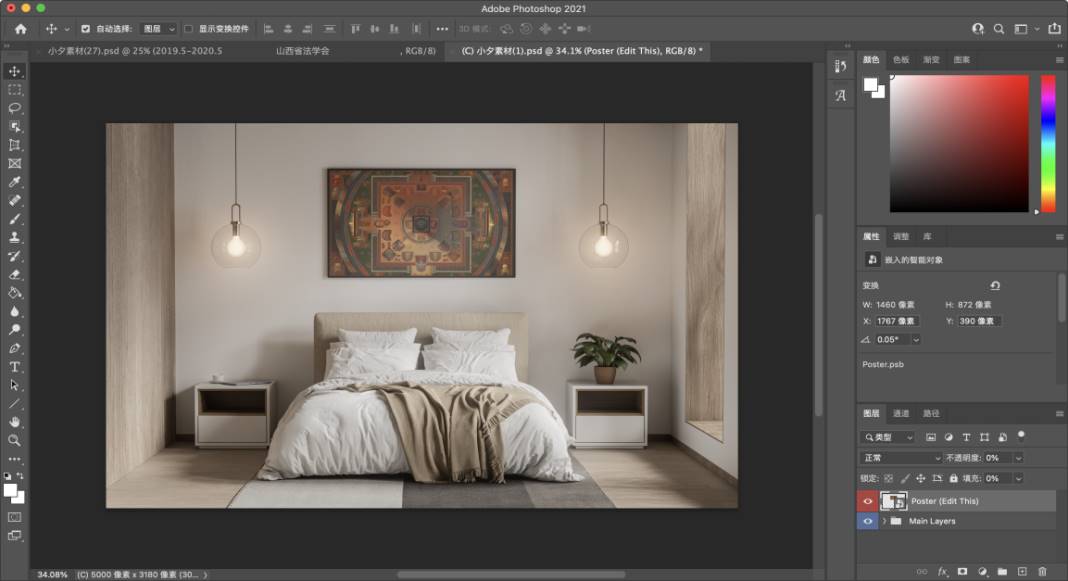Click the create new layer icon
The height and width of the screenshot is (581, 1068).
pyautogui.click(x=1022, y=571)
